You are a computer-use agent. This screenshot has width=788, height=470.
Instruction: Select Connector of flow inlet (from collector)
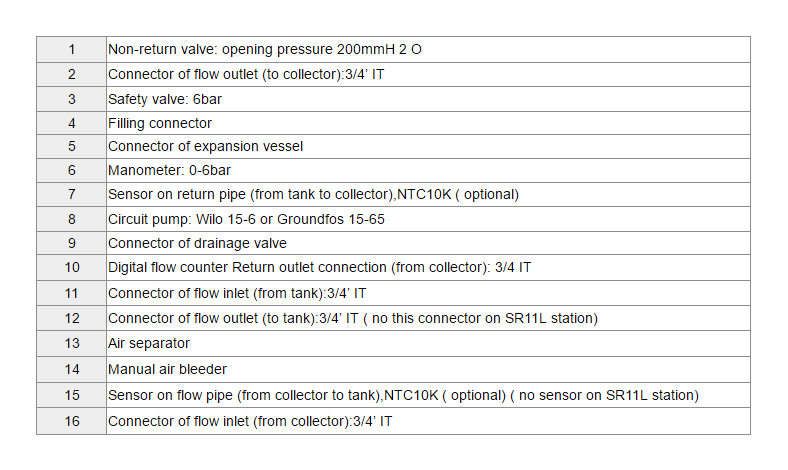(x=250, y=421)
